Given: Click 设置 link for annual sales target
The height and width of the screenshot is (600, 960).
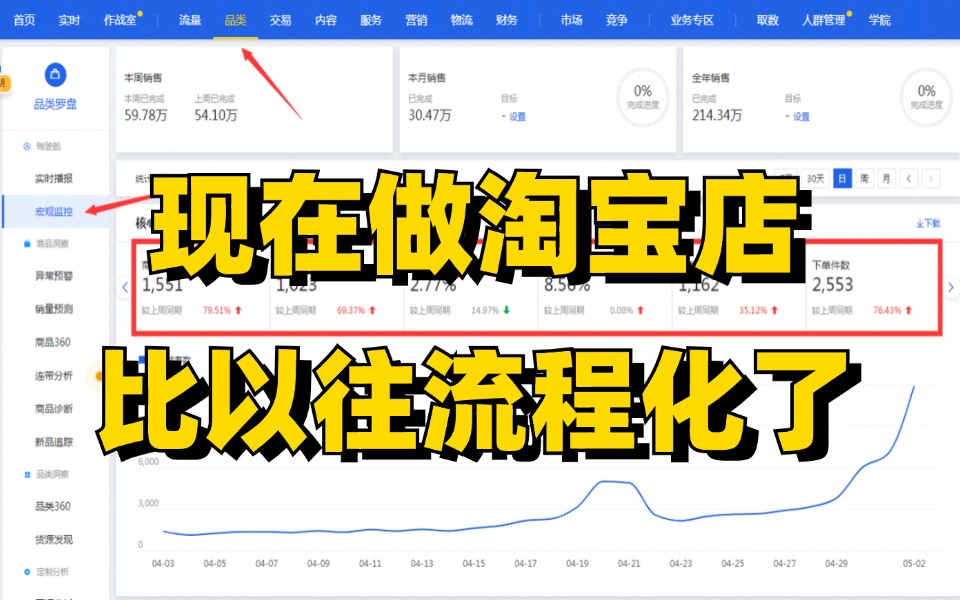Looking at the screenshot, I should pyautogui.click(x=801, y=116).
